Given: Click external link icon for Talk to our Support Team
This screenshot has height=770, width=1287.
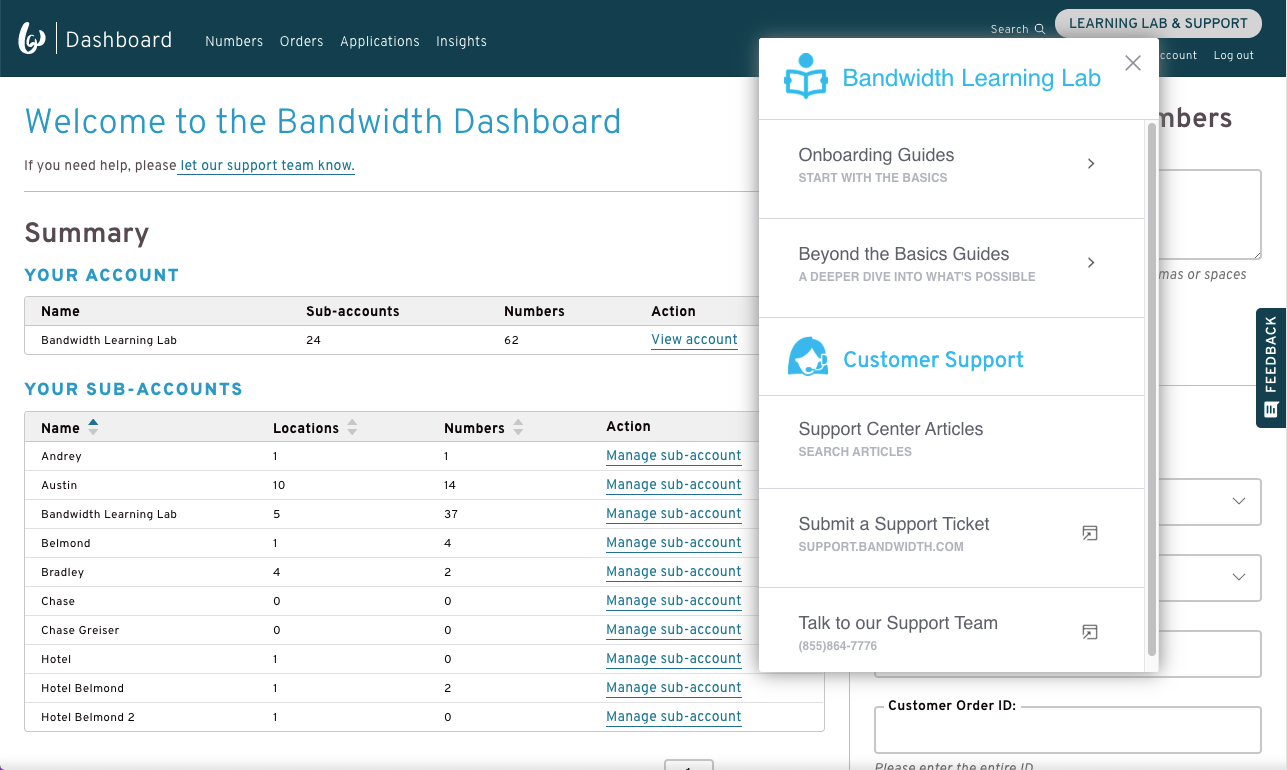Looking at the screenshot, I should pyautogui.click(x=1090, y=632).
